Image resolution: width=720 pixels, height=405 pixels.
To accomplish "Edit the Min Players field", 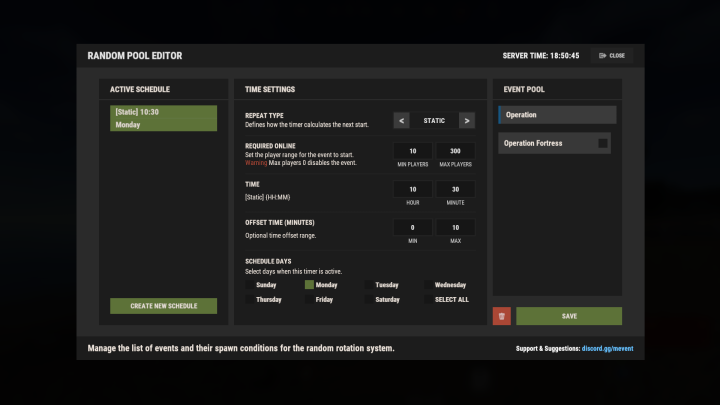I will pyautogui.click(x=412, y=151).
